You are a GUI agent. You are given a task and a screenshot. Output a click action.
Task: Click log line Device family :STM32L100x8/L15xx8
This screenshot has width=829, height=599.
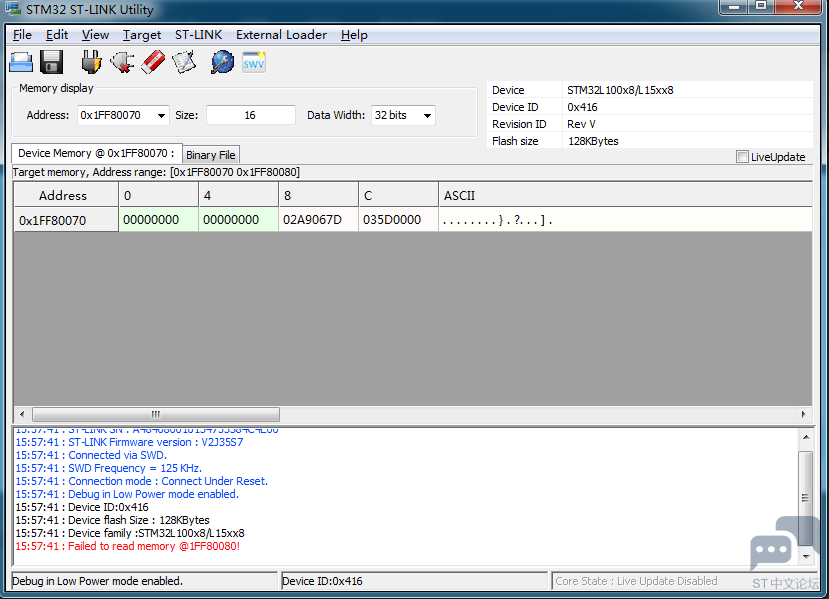[130, 533]
